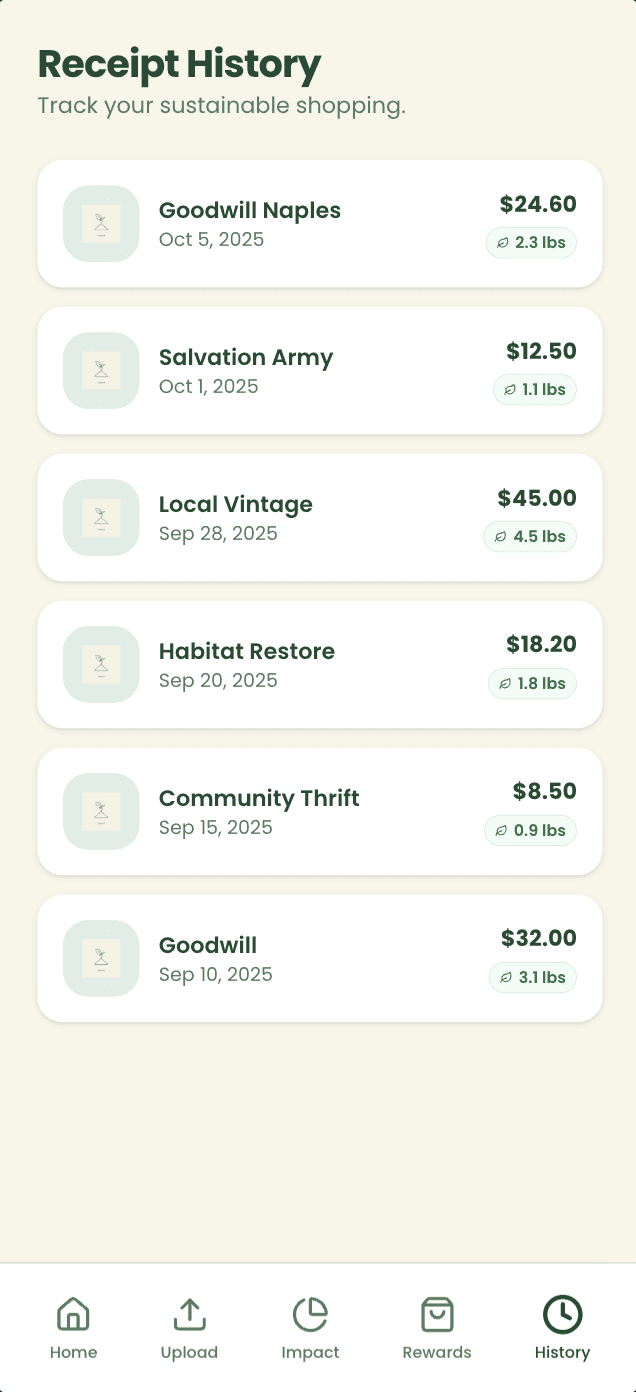The width and height of the screenshot is (636, 1392).
Task: Expand the Goodwill Sep 10 receipt entry
Action: pos(320,957)
